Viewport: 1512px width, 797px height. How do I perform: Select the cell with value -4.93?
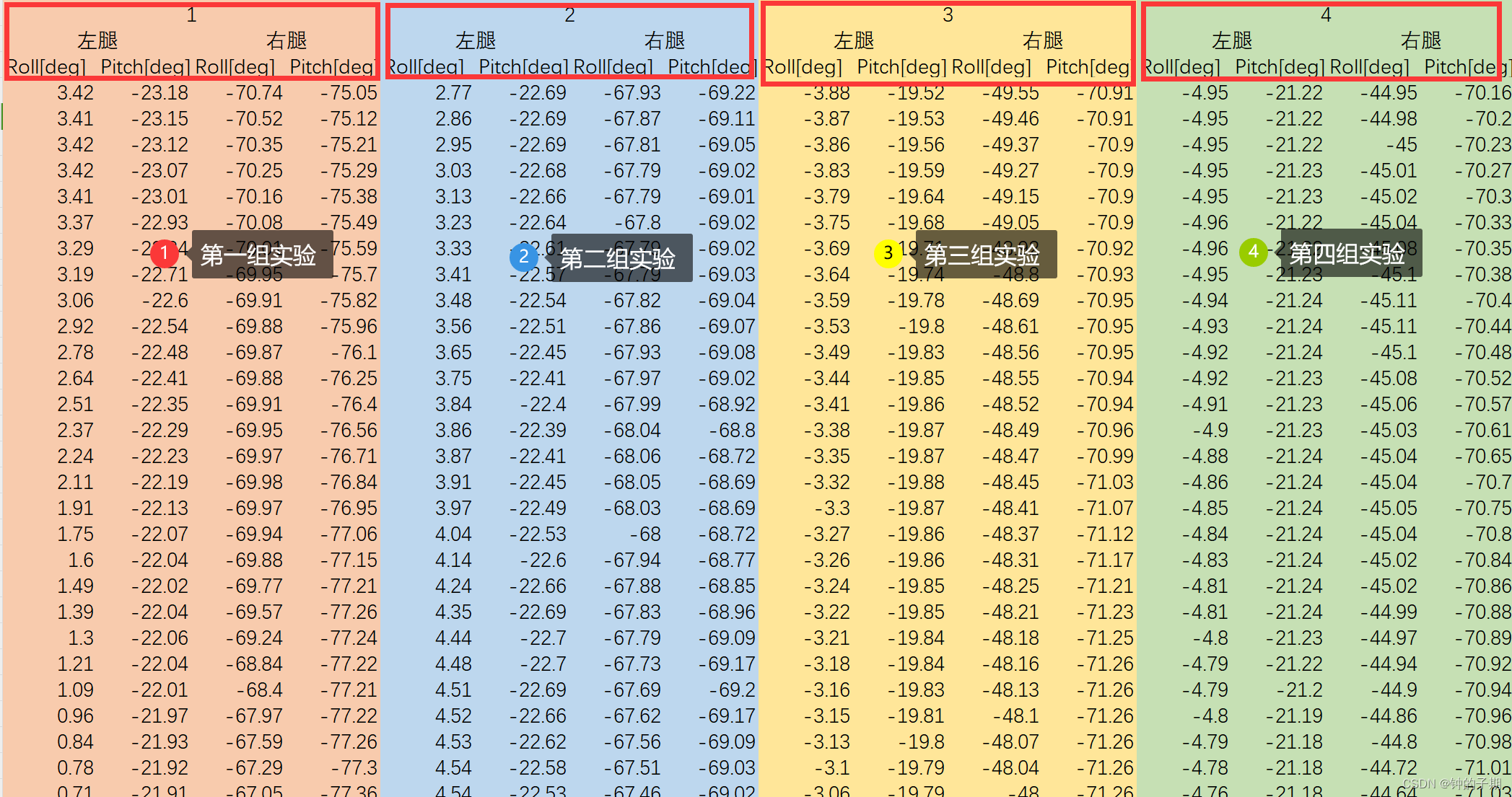1205,327
